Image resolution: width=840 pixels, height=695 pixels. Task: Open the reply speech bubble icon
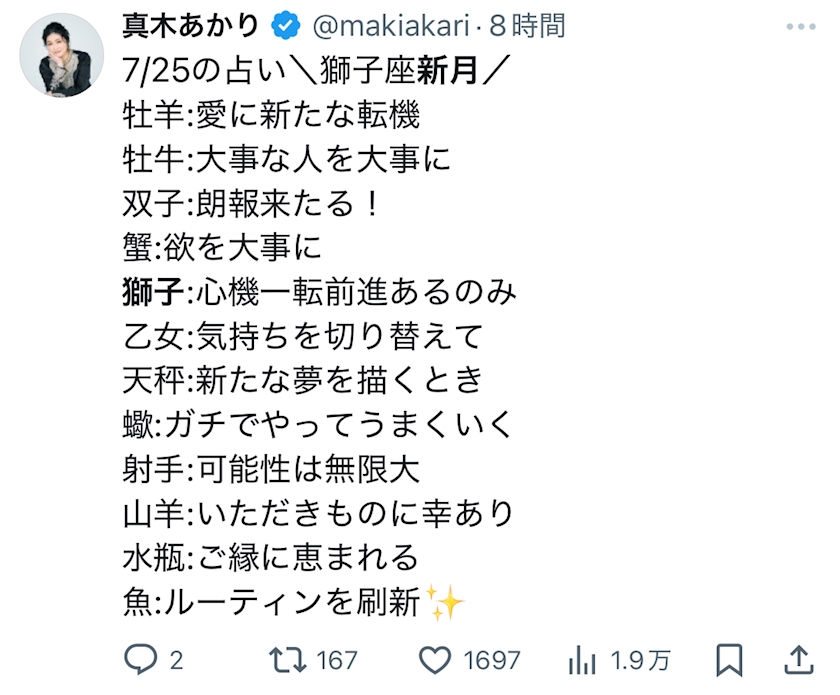(140, 660)
